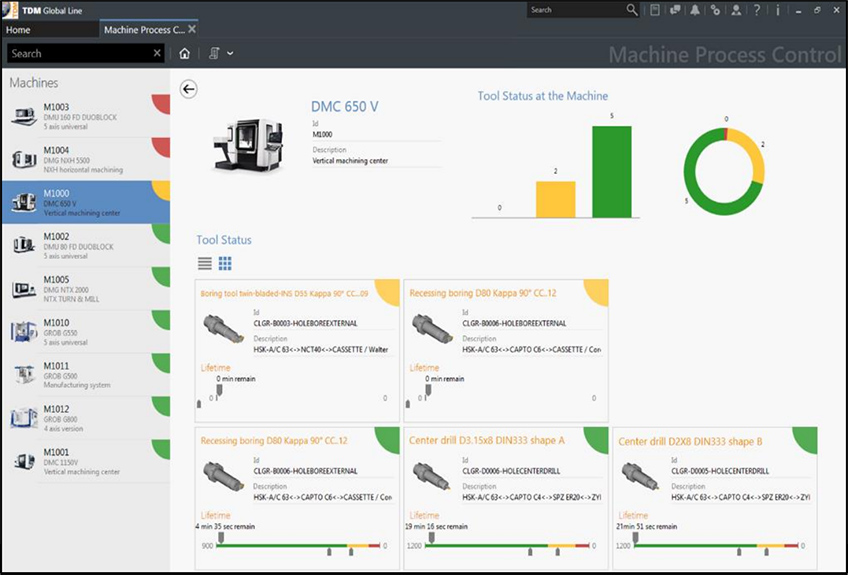Click tool image on CLGR-B0003 card
The width and height of the screenshot is (848, 575).
(222, 329)
